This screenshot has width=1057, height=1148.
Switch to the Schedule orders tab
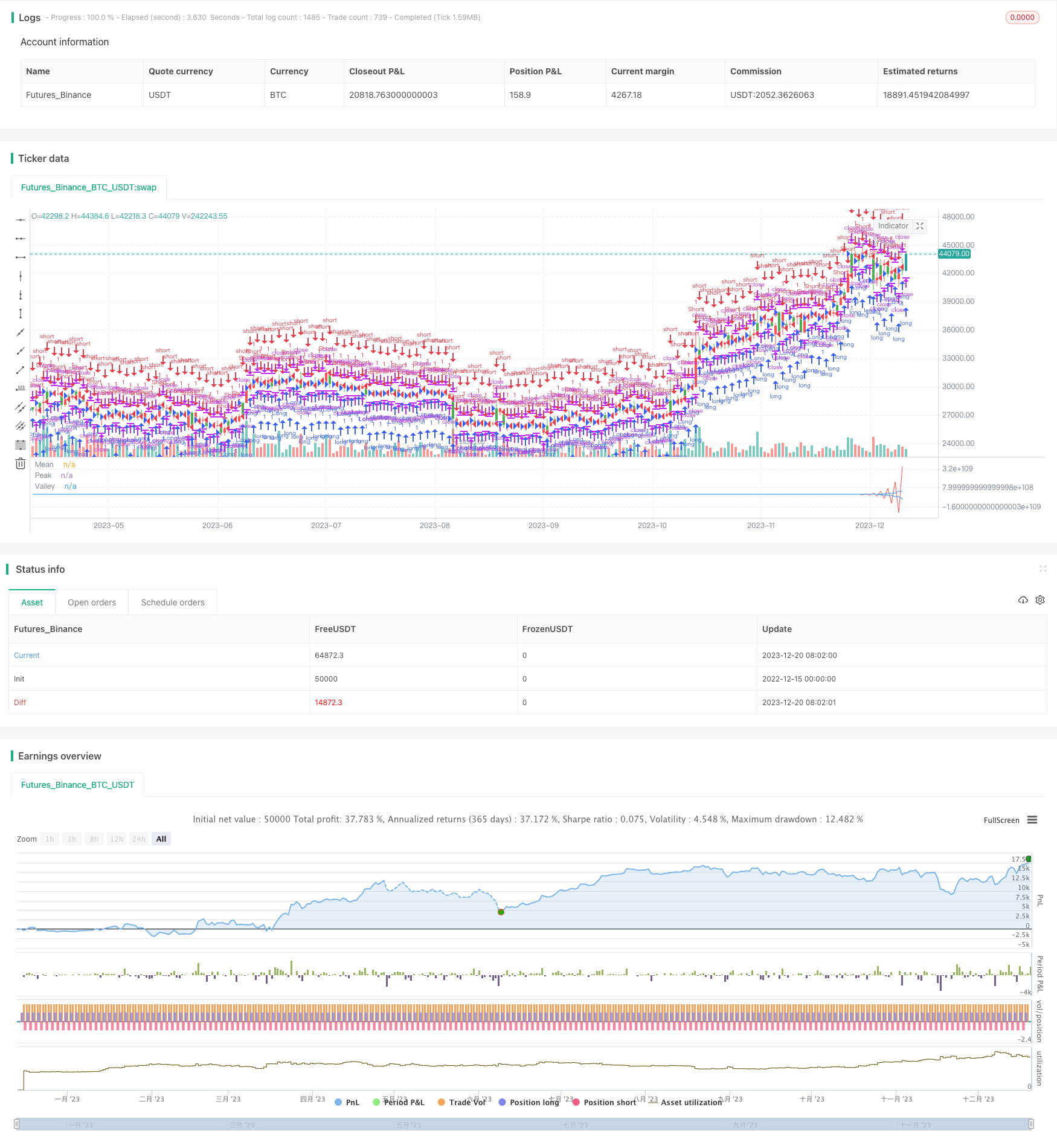coord(173,602)
